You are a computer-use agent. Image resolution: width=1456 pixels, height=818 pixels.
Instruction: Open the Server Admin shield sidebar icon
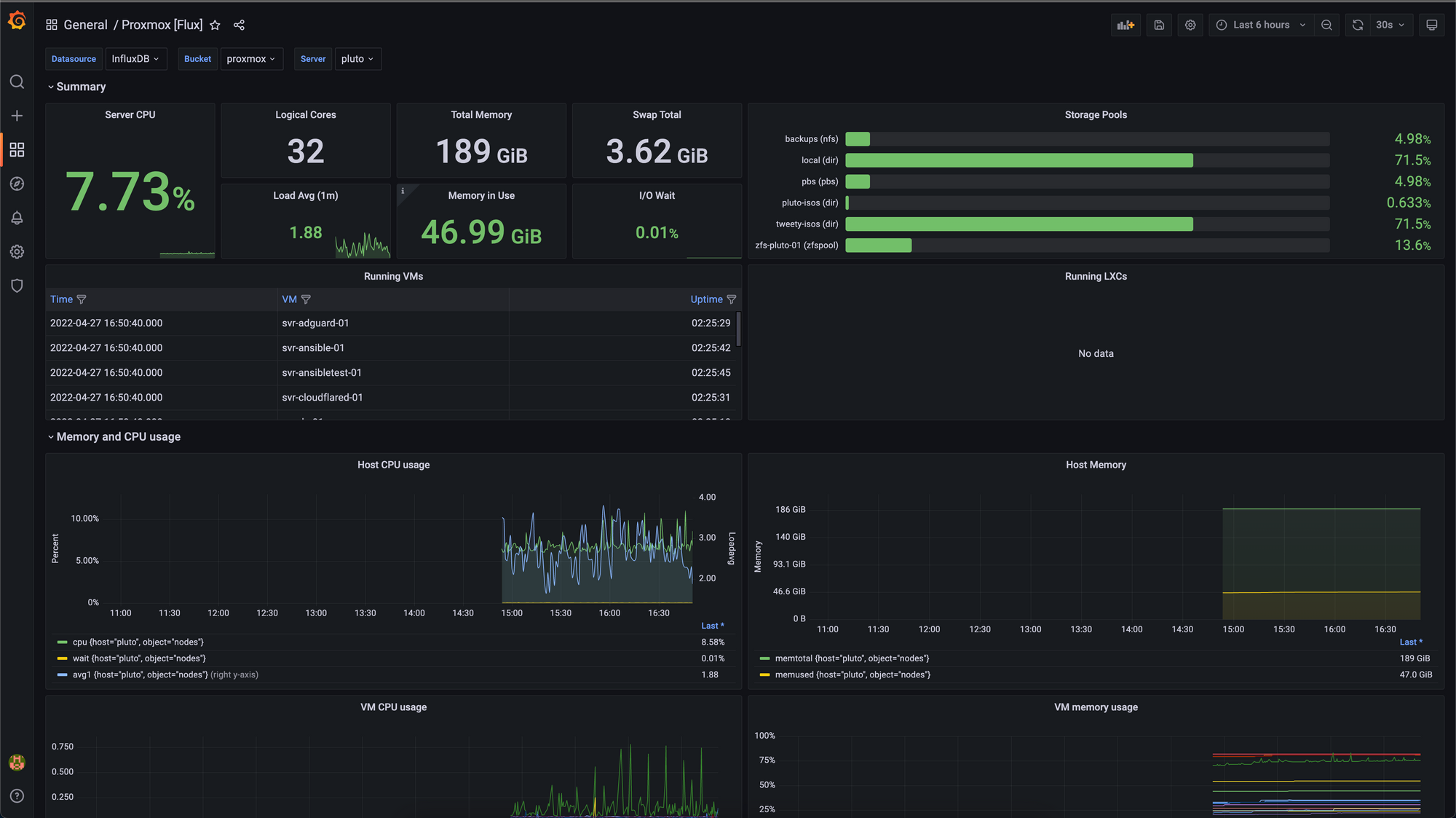click(x=17, y=286)
